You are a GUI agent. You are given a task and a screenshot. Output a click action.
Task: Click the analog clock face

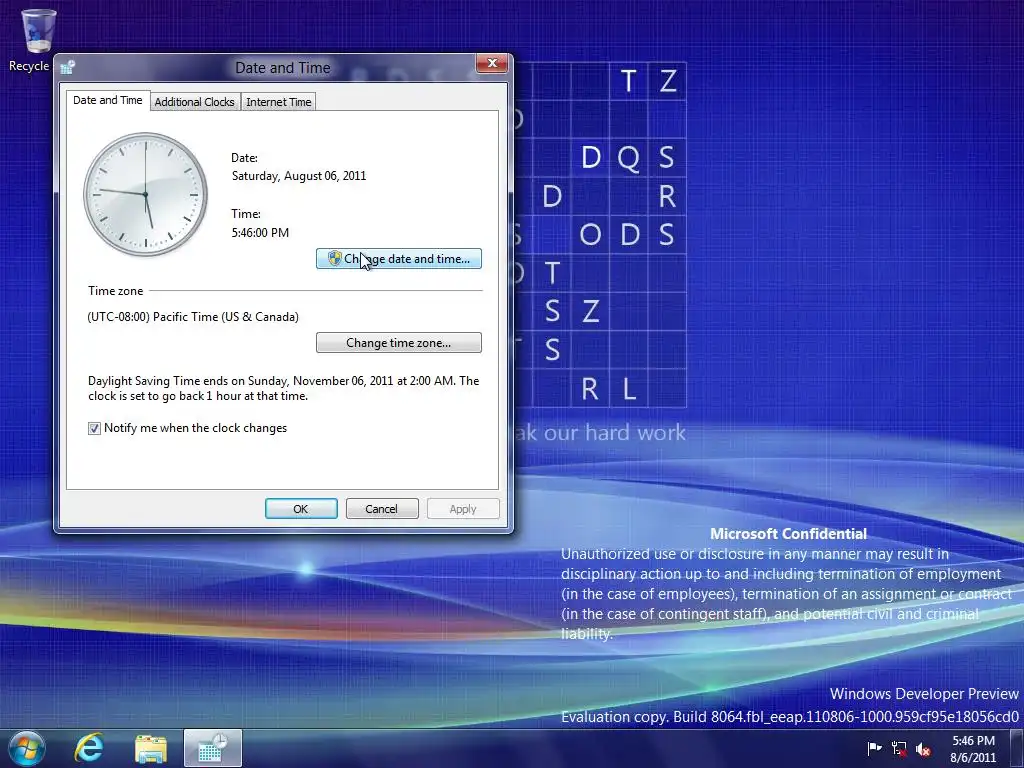146,195
